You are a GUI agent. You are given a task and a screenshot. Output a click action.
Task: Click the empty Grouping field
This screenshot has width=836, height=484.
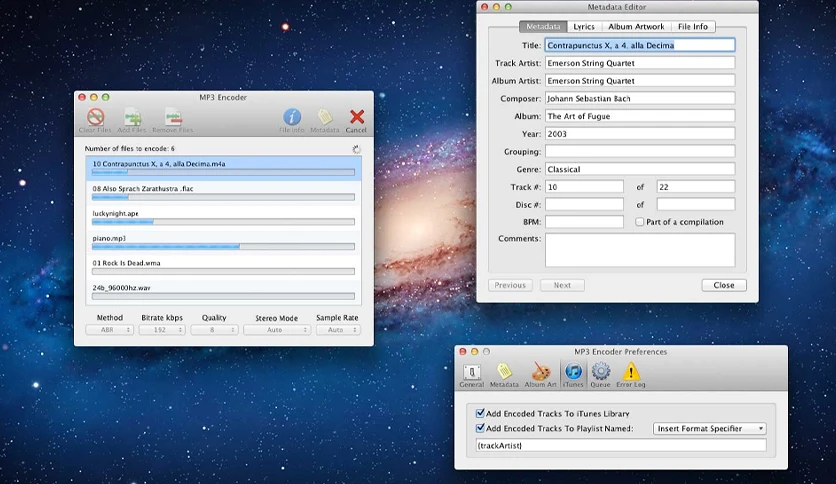point(640,151)
